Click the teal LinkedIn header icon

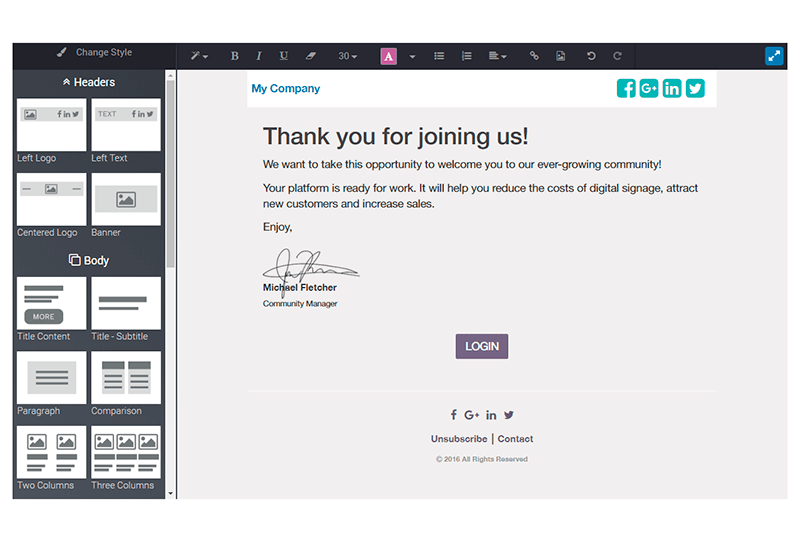click(672, 88)
